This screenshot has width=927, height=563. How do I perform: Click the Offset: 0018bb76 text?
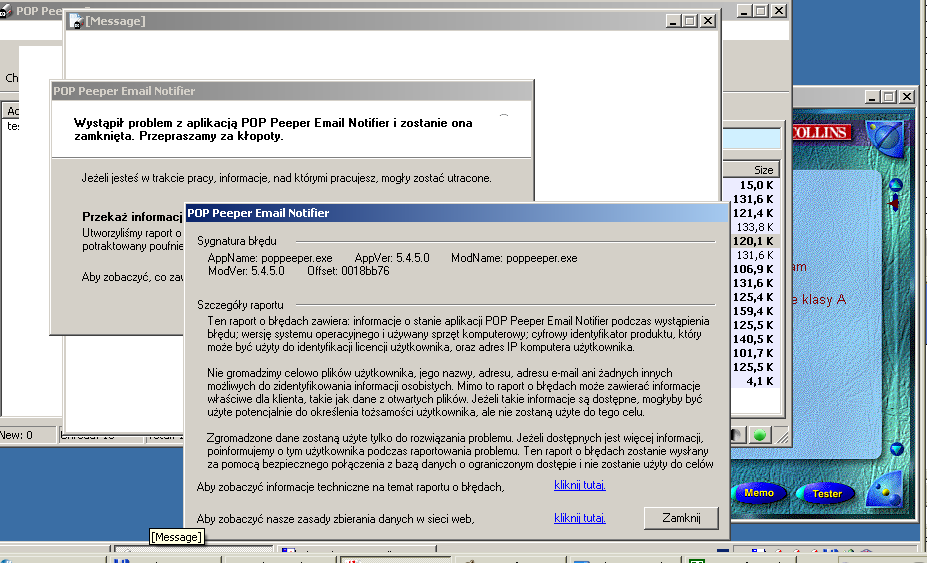(x=348, y=271)
